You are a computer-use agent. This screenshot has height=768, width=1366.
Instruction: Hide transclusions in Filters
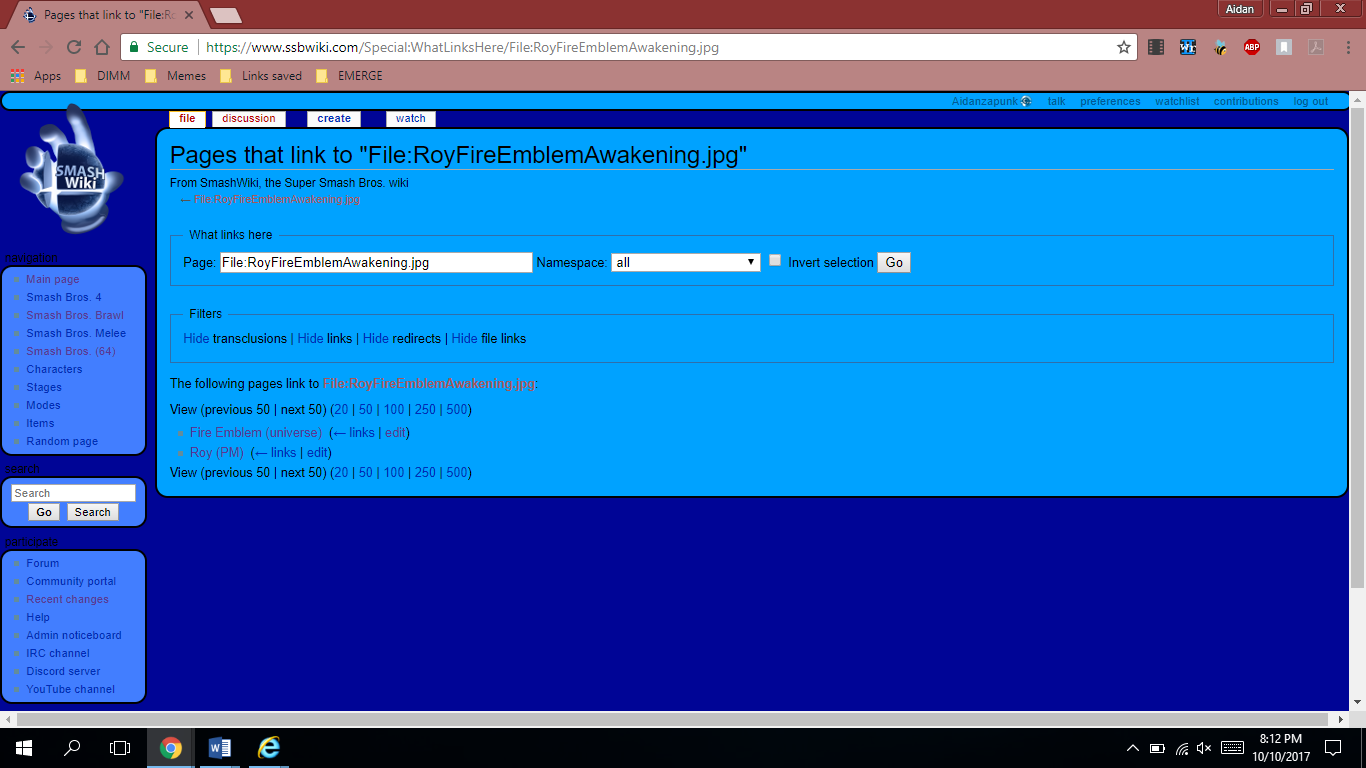coord(196,338)
